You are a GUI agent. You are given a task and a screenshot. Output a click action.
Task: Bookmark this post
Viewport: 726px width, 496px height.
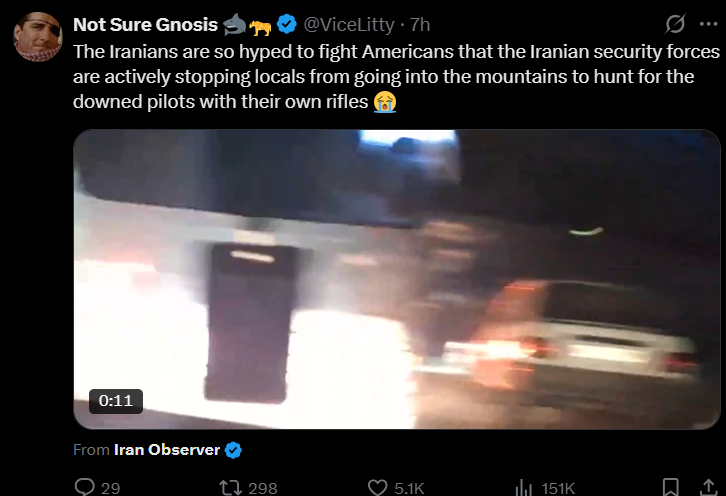[x=670, y=488]
